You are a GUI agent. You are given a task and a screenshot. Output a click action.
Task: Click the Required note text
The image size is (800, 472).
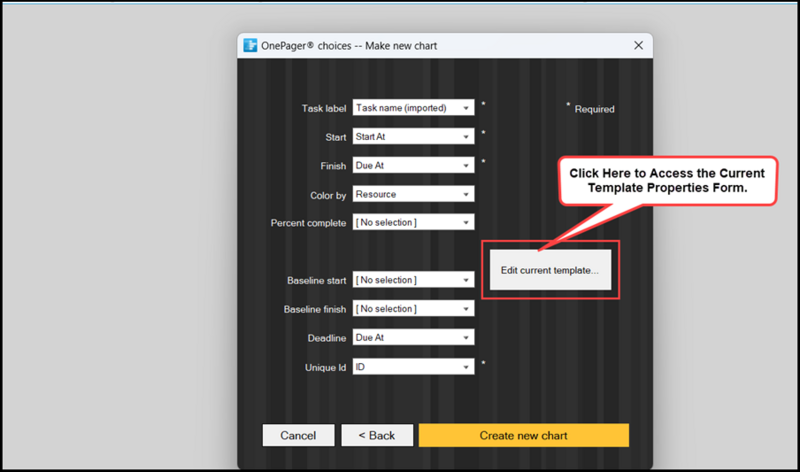(x=594, y=109)
